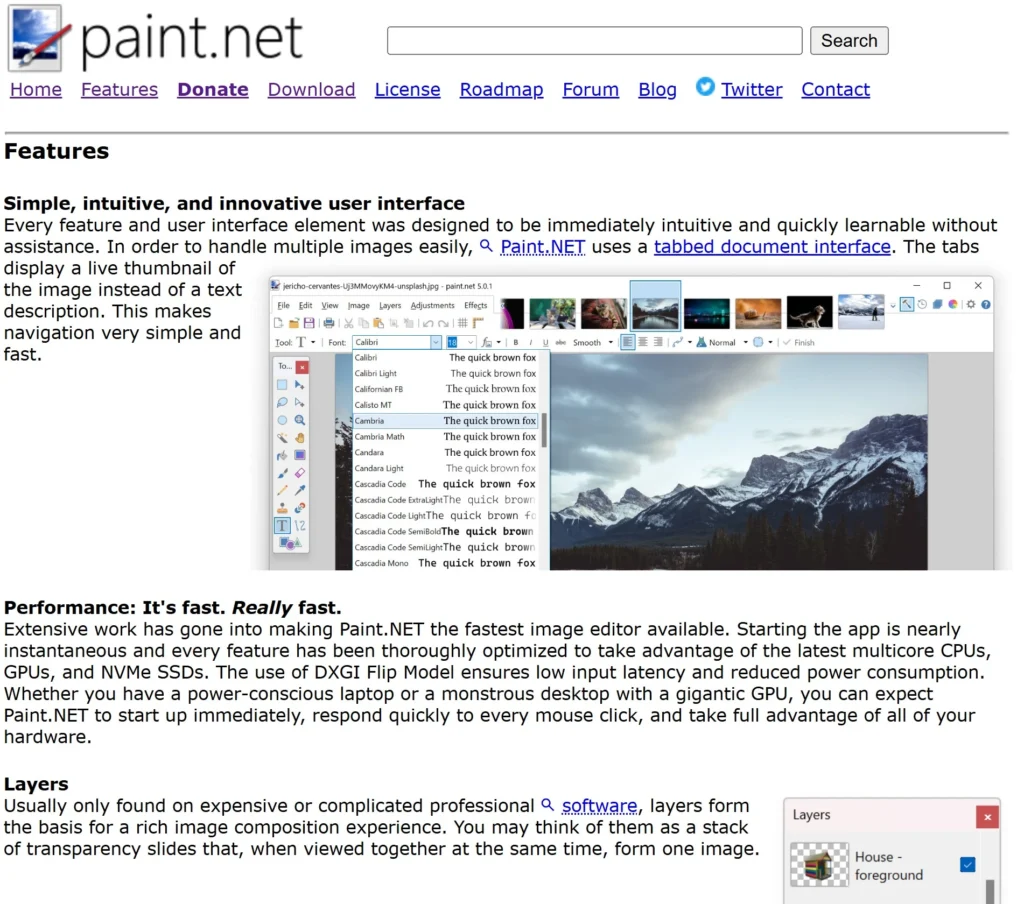Select the Eraser tool
The height and width of the screenshot is (904, 1024).
click(x=300, y=473)
